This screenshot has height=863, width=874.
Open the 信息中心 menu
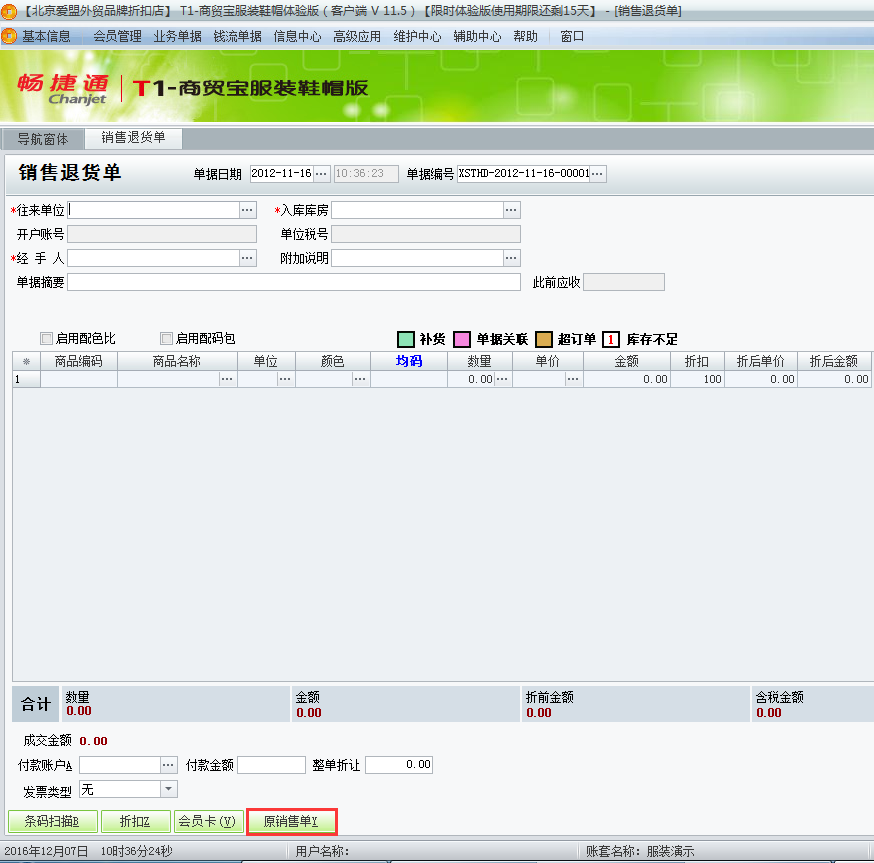click(297, 36)
